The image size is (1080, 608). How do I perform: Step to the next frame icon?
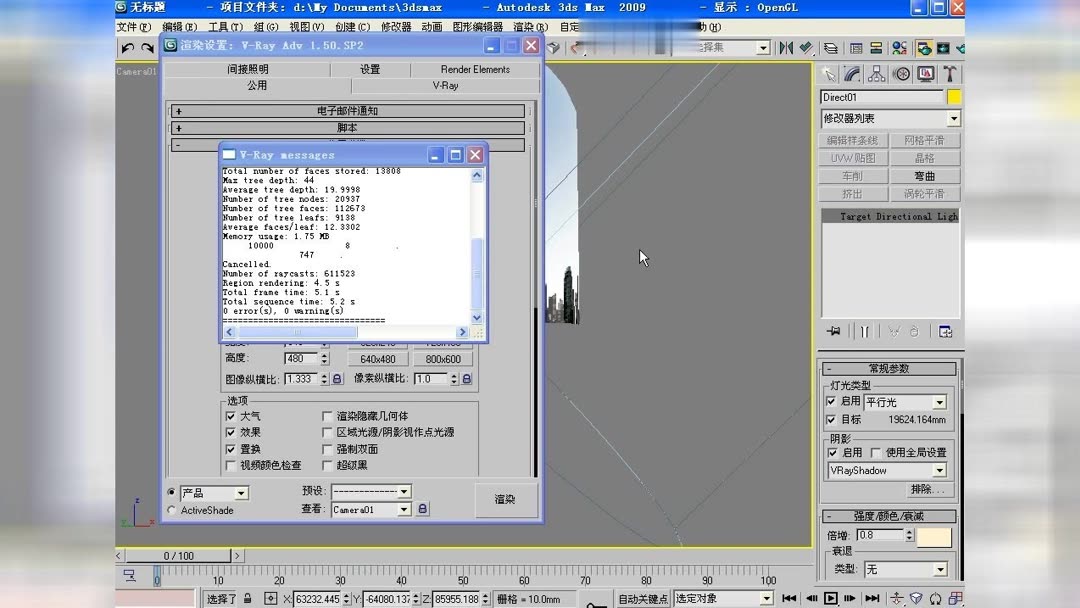(x=851, y=598)
